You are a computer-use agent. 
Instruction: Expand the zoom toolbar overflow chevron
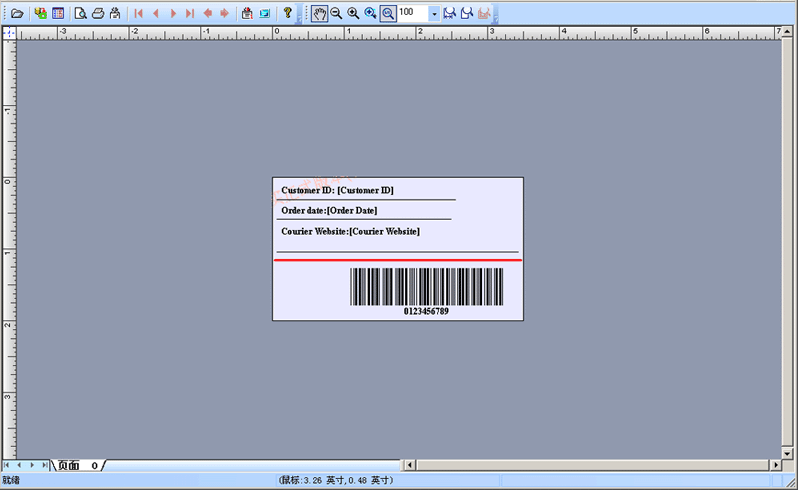click(495, 17)
